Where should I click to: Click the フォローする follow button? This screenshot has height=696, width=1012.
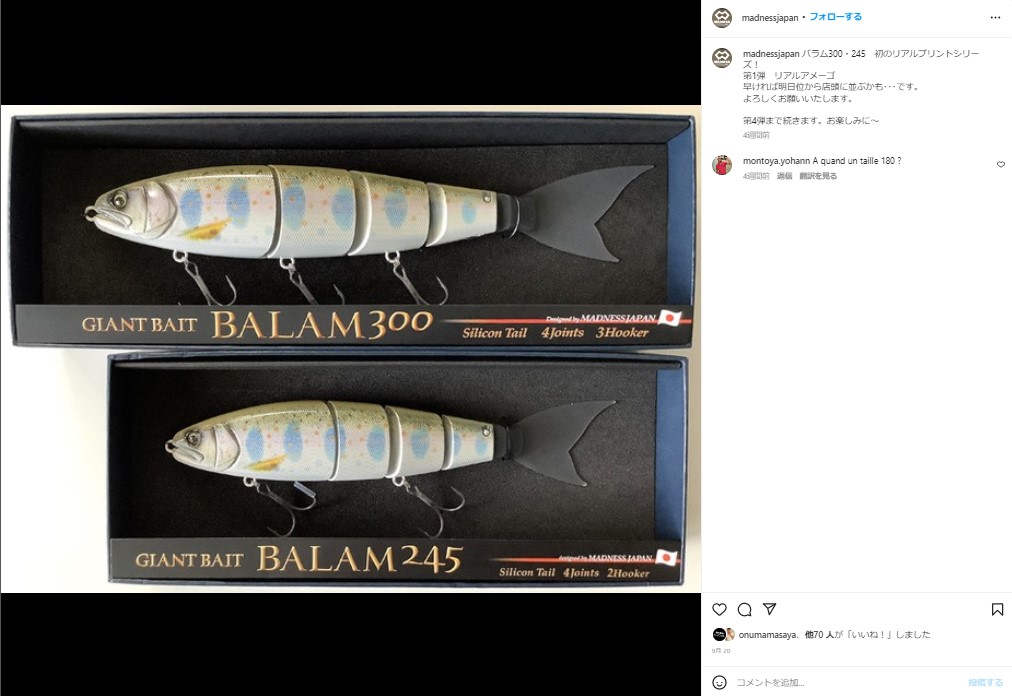pyautogui.click(x=836, y=17)
